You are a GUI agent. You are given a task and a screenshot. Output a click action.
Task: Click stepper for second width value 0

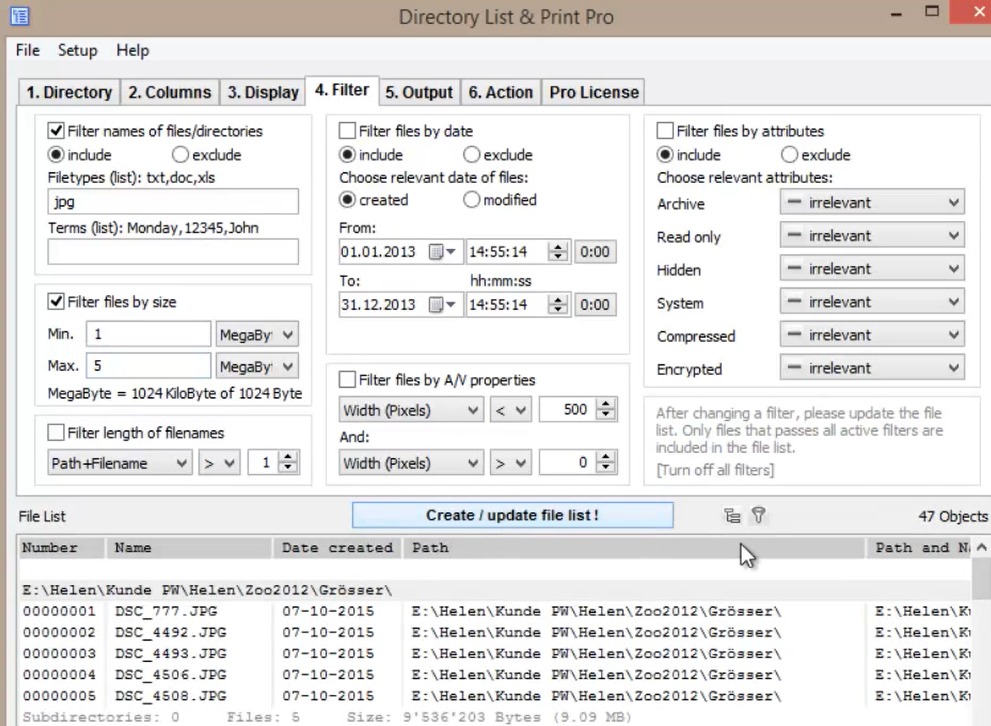[x=606, y=463]
